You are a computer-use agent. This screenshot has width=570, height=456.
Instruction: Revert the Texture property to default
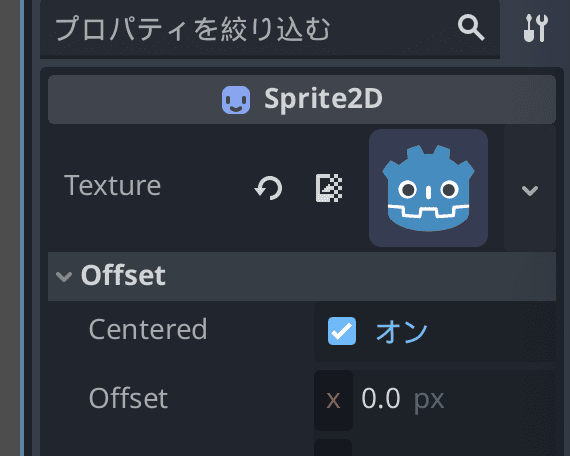pyautogui.click(x=268, y=188)
